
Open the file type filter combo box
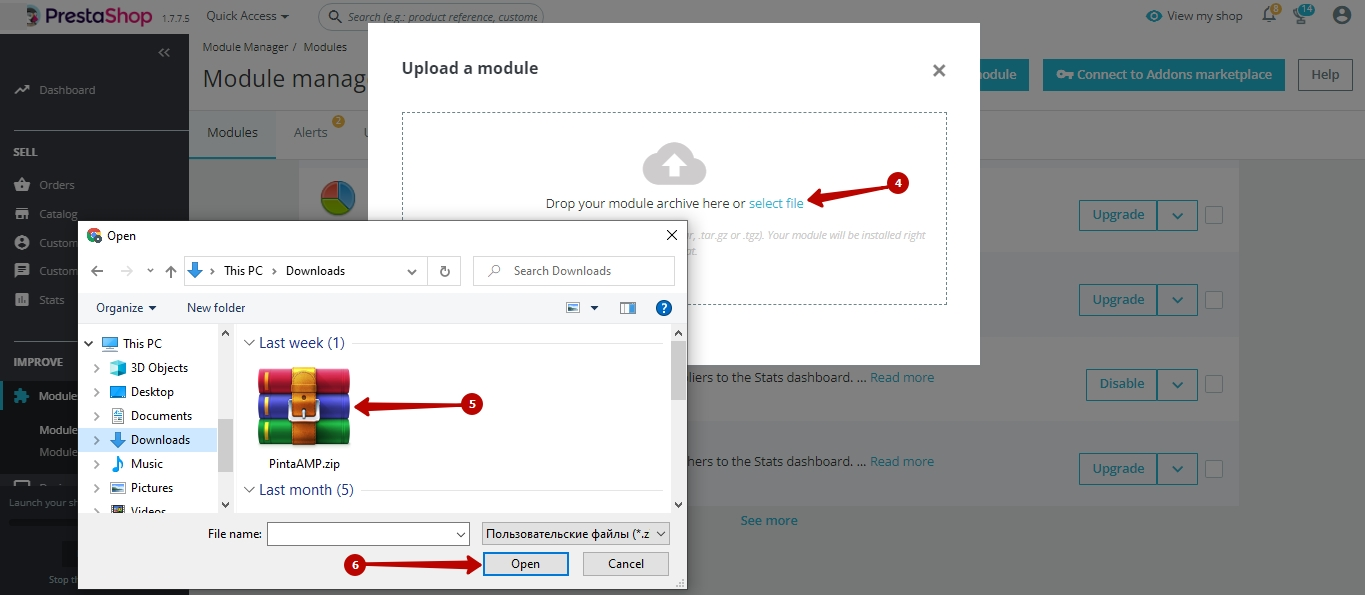pos(575,534)
